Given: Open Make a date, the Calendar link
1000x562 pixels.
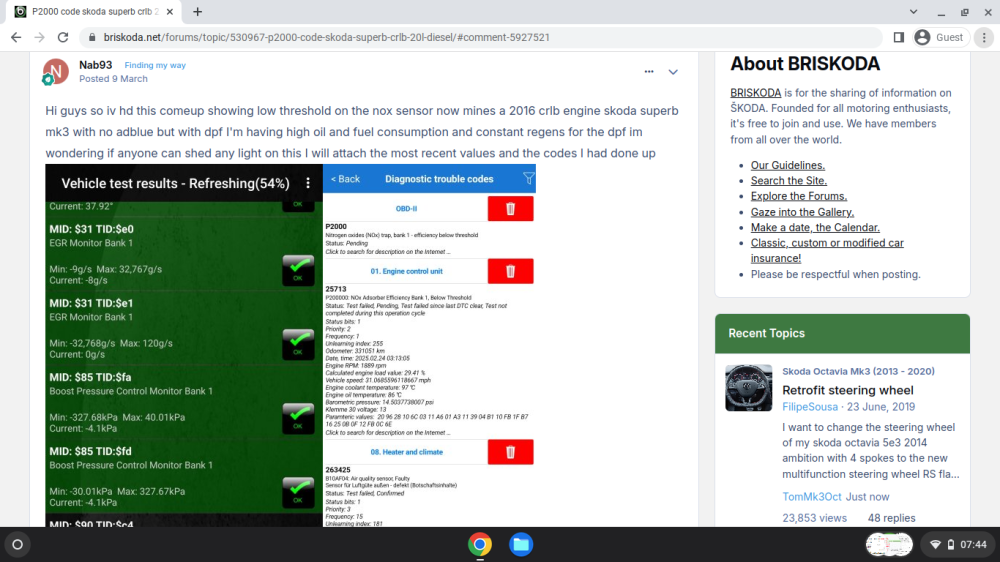Looking at the screenshot, I should pyautogui.click(x=815, y=227).
